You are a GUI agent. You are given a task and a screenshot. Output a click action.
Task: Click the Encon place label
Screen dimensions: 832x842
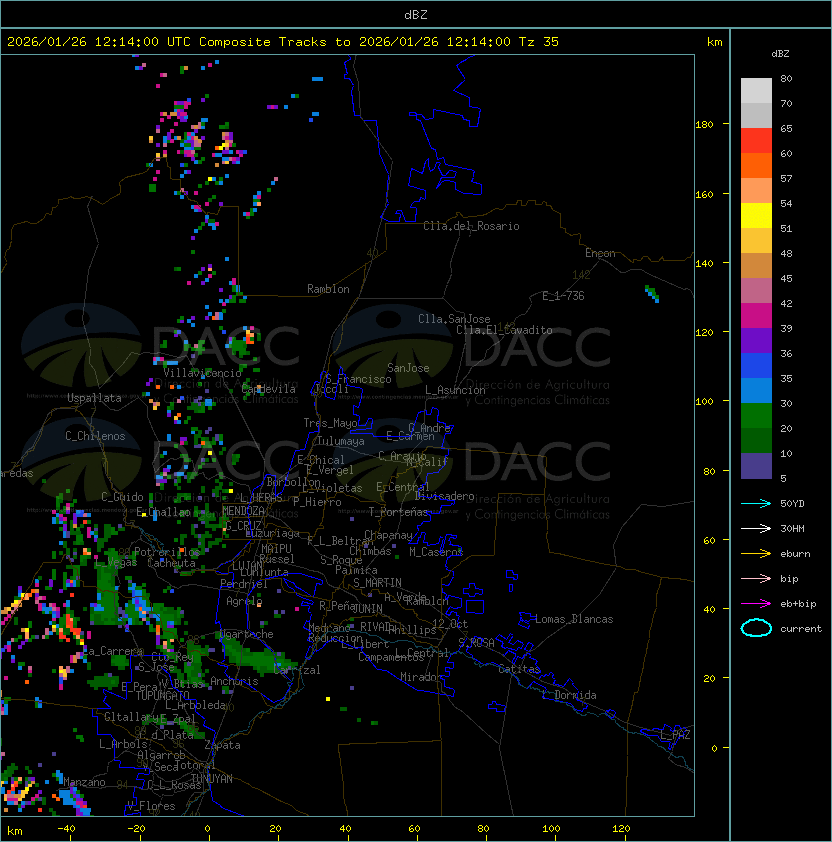click(x=600, y=253)
